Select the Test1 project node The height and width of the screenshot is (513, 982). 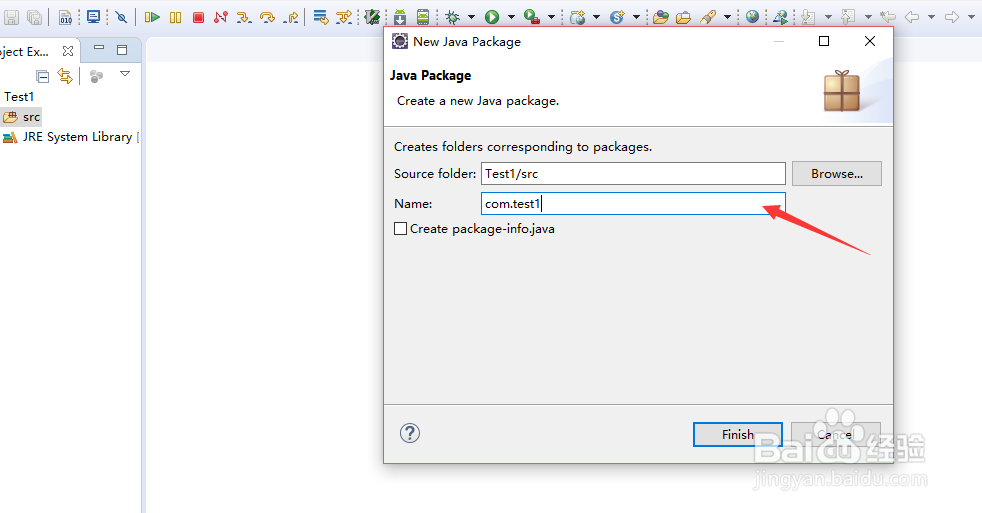[19, 96]
